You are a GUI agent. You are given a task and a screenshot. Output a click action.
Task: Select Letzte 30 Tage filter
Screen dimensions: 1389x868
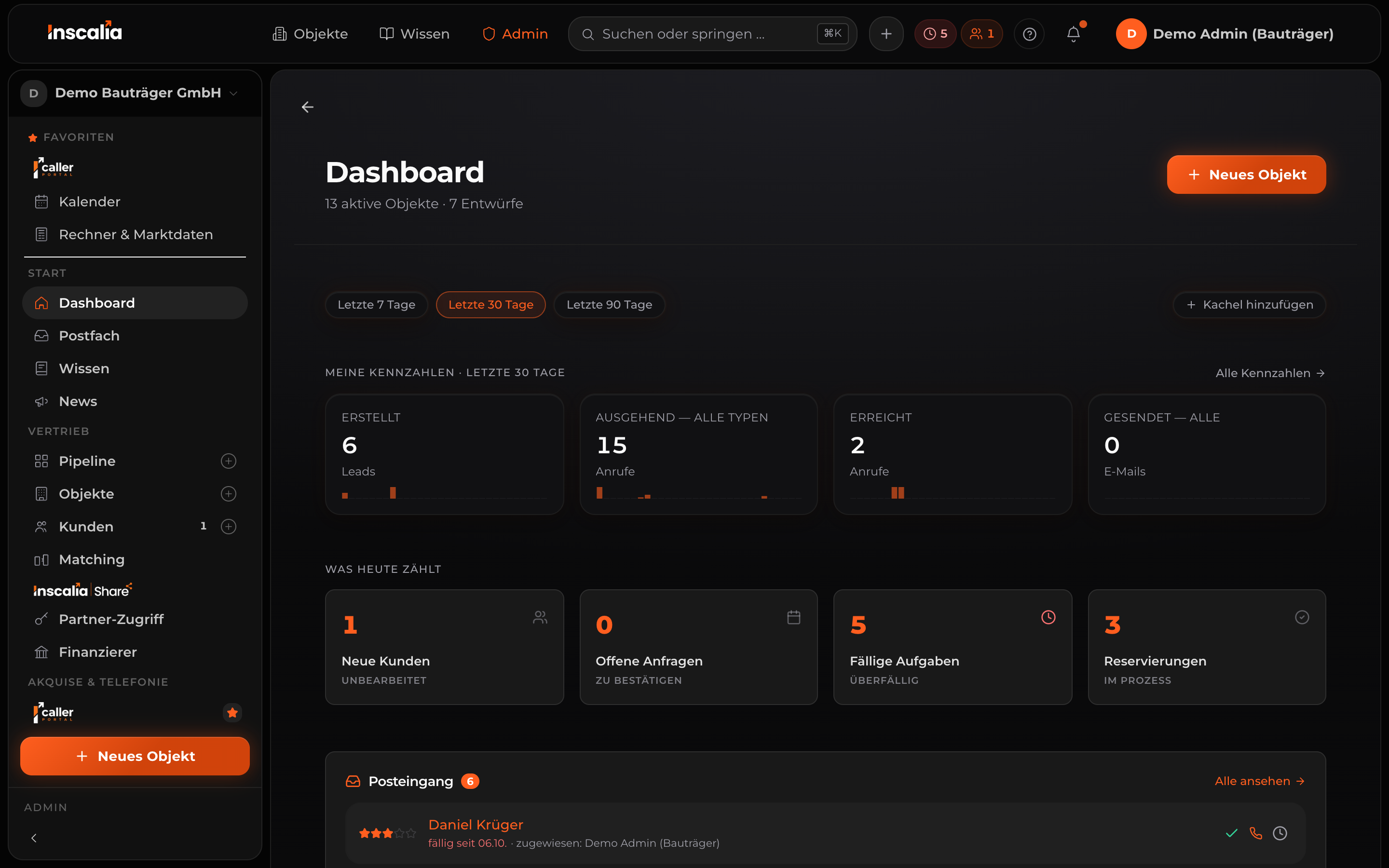[x=491, y=305]
